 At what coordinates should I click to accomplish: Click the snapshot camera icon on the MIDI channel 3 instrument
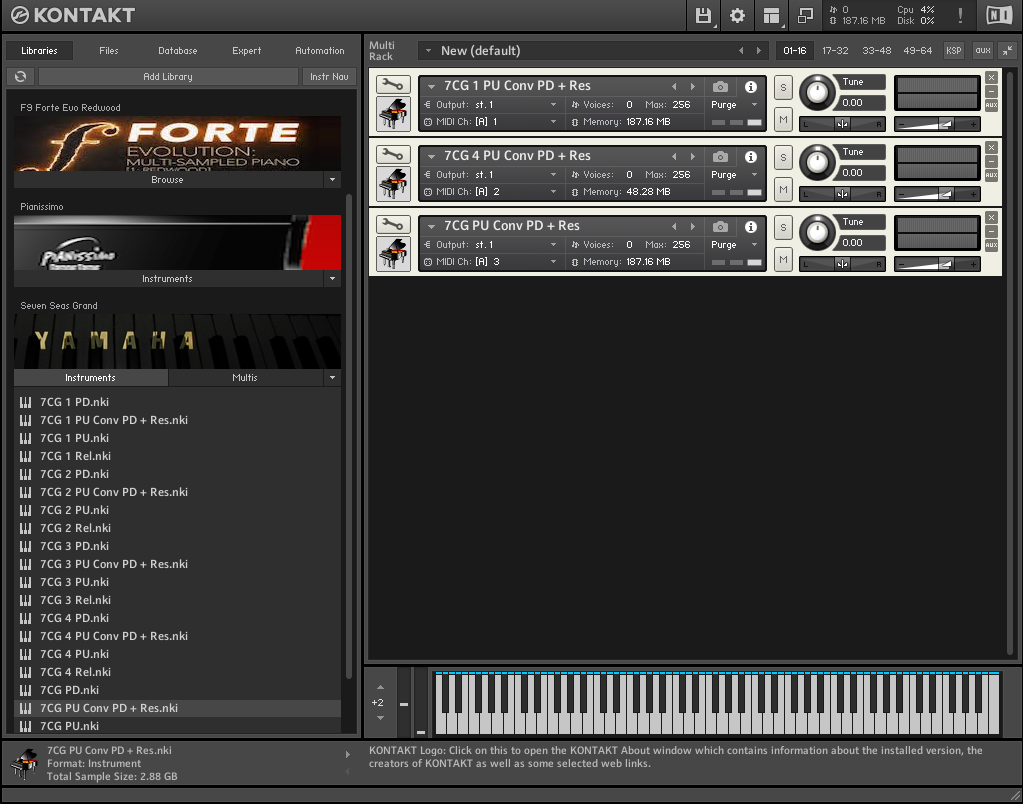click(720, 226)
